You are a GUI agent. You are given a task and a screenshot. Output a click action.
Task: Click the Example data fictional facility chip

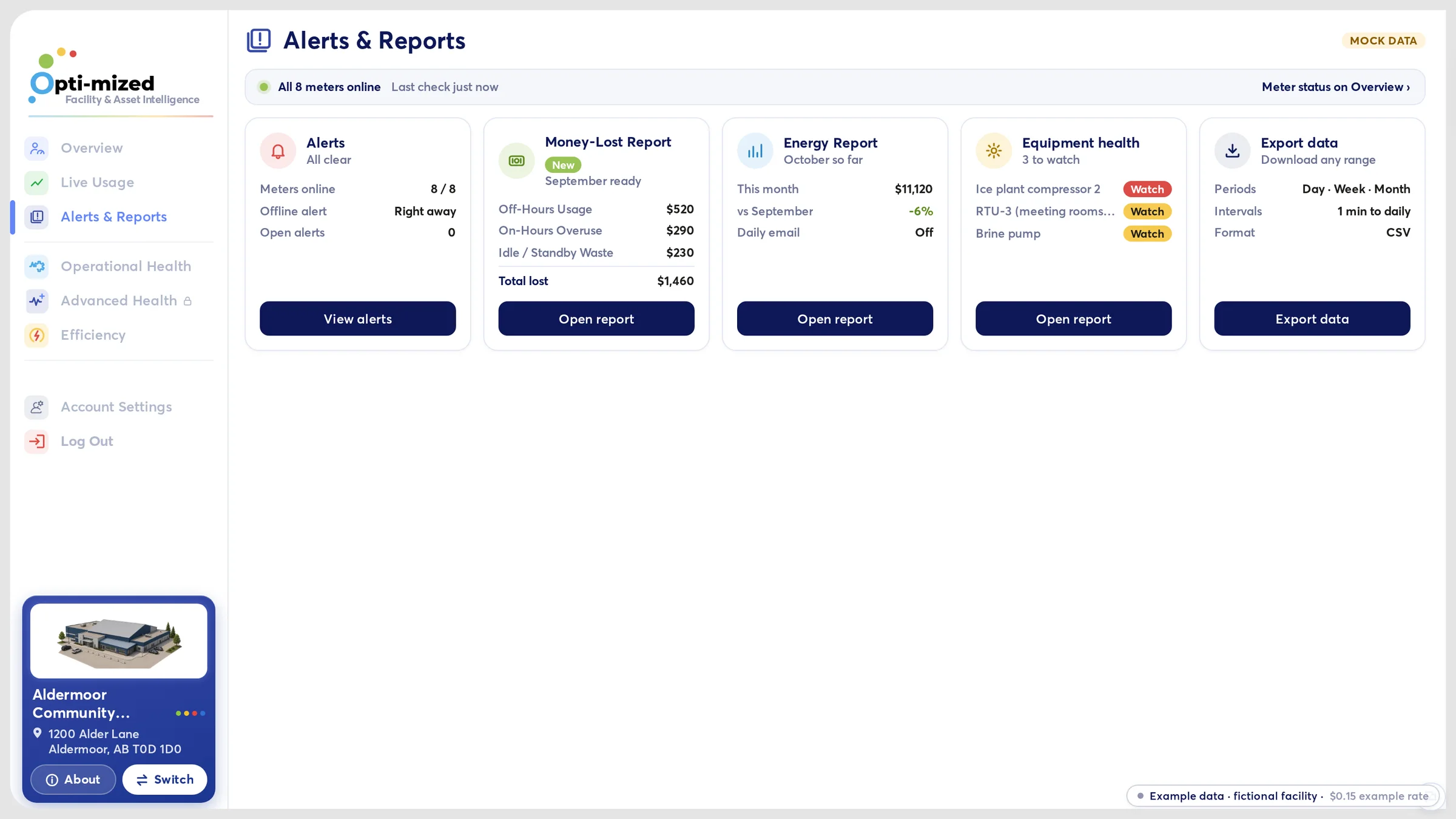point(1283,796)
